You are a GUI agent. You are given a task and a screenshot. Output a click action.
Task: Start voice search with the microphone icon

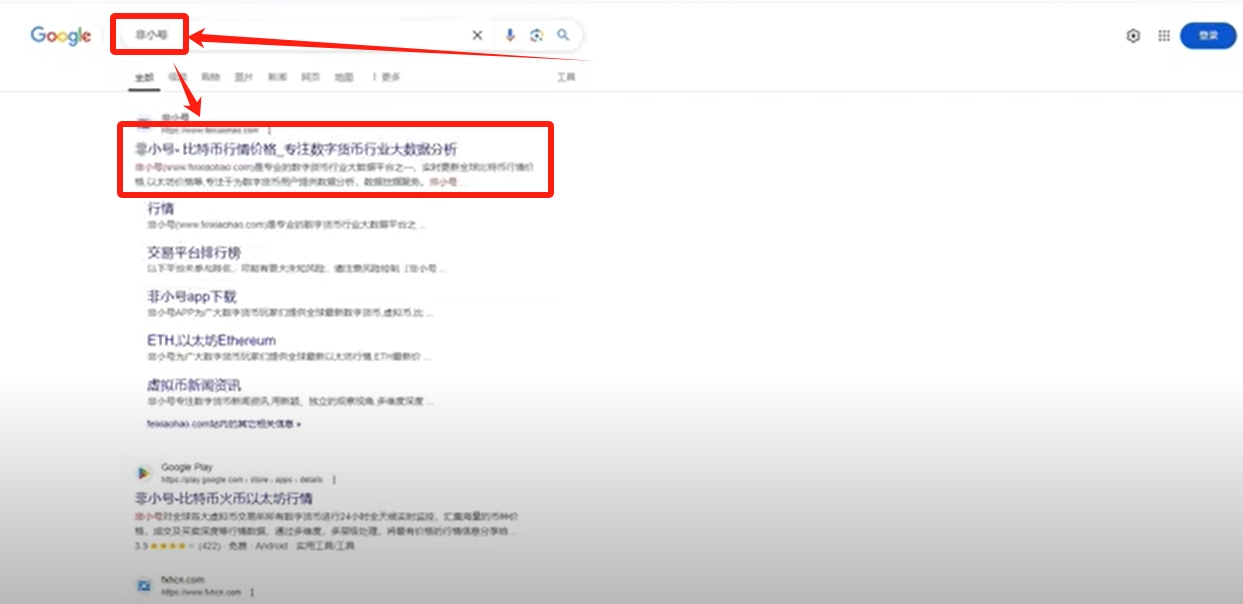510,35
